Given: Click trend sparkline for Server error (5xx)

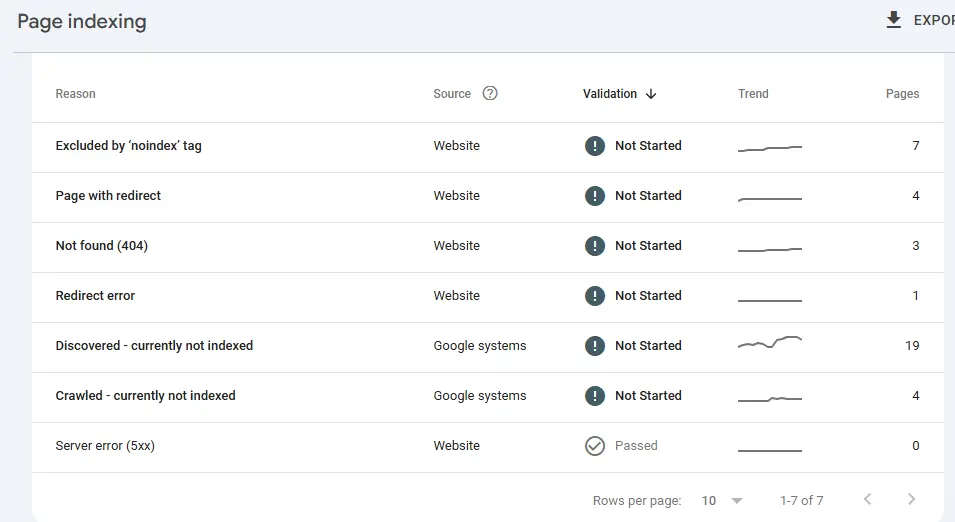Looking at the screenshot, I should click(x=770, y=450).
